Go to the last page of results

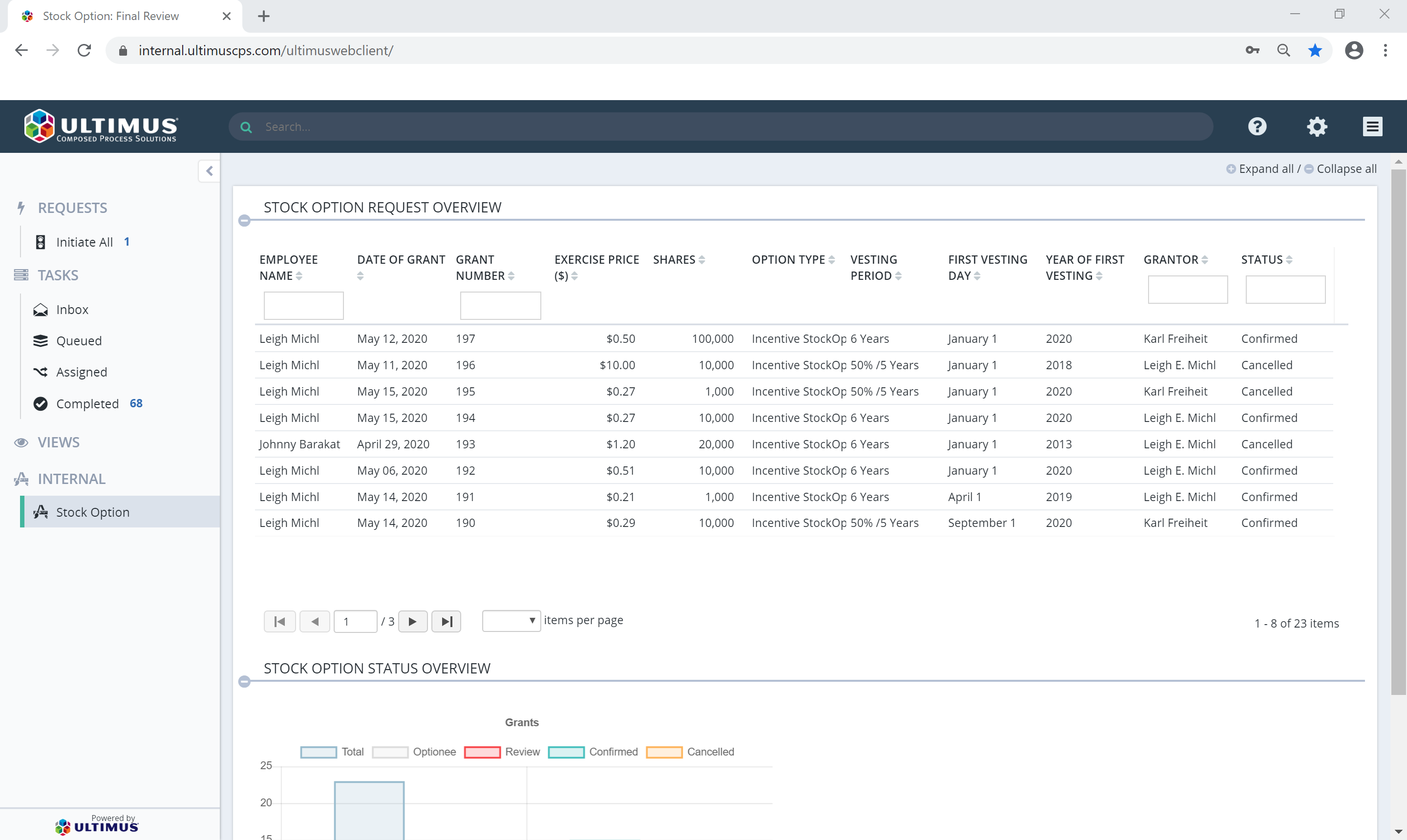446,621
